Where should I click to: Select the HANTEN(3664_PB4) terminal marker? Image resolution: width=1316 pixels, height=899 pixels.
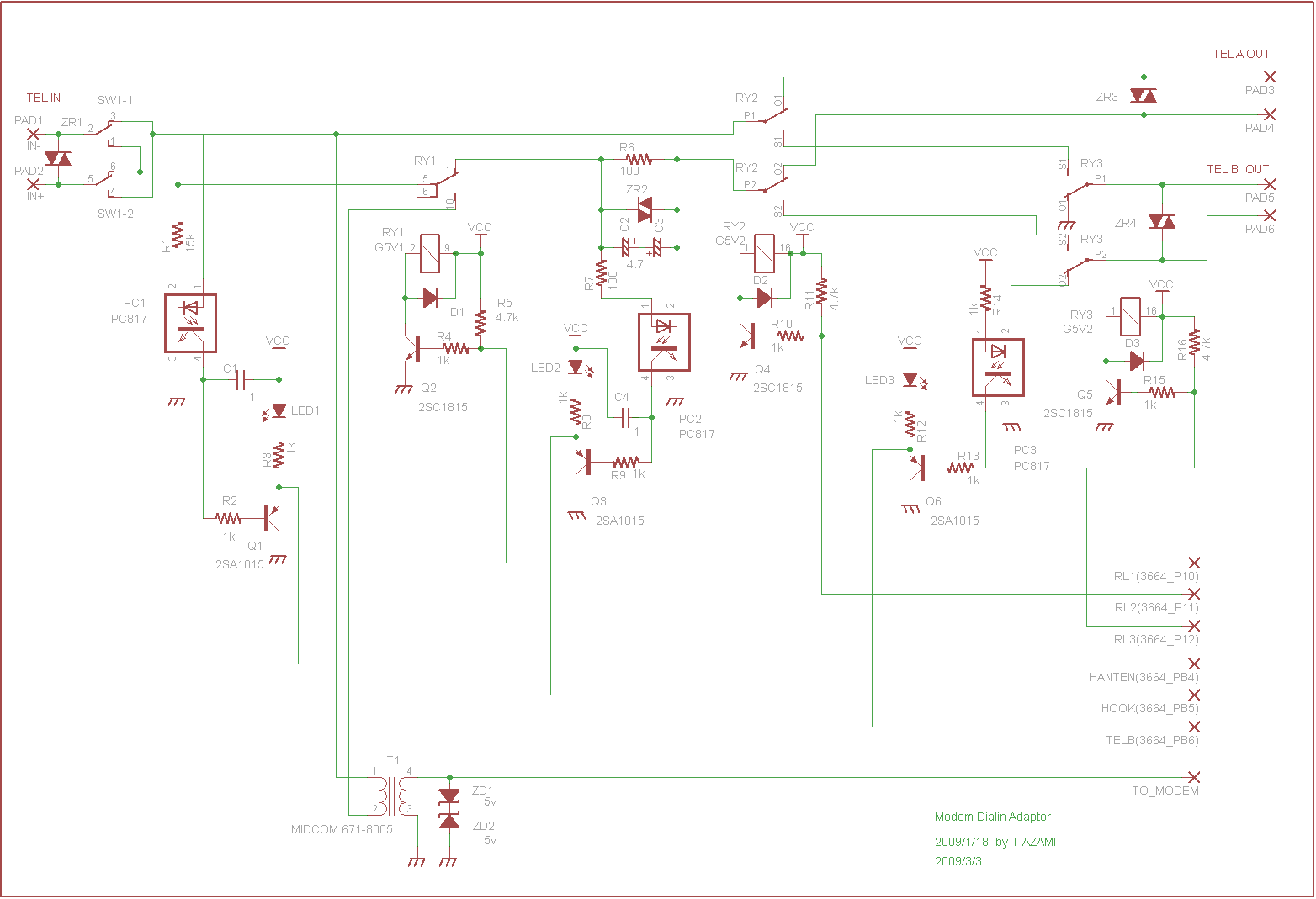[x=1193, y=664]
